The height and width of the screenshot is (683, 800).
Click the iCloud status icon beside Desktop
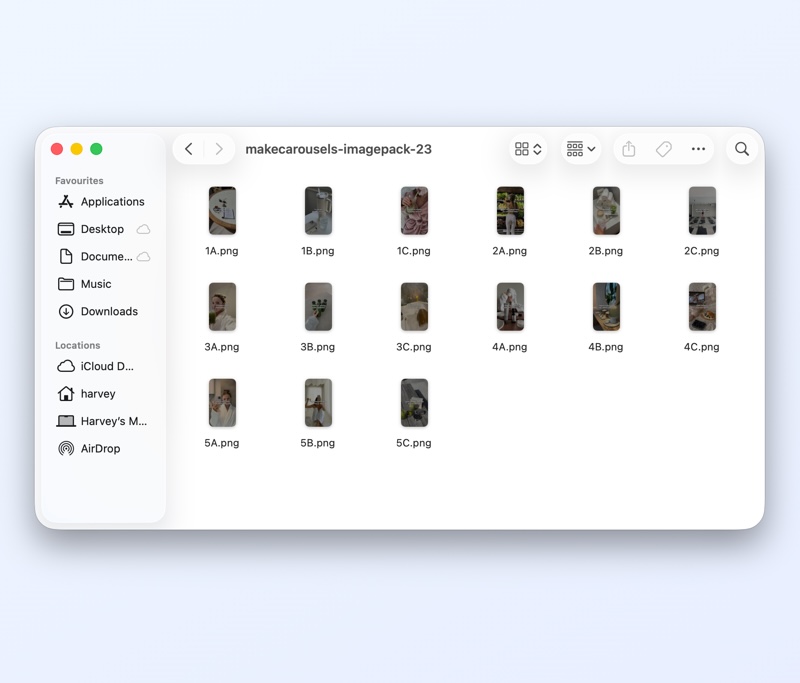pos(143,229)
